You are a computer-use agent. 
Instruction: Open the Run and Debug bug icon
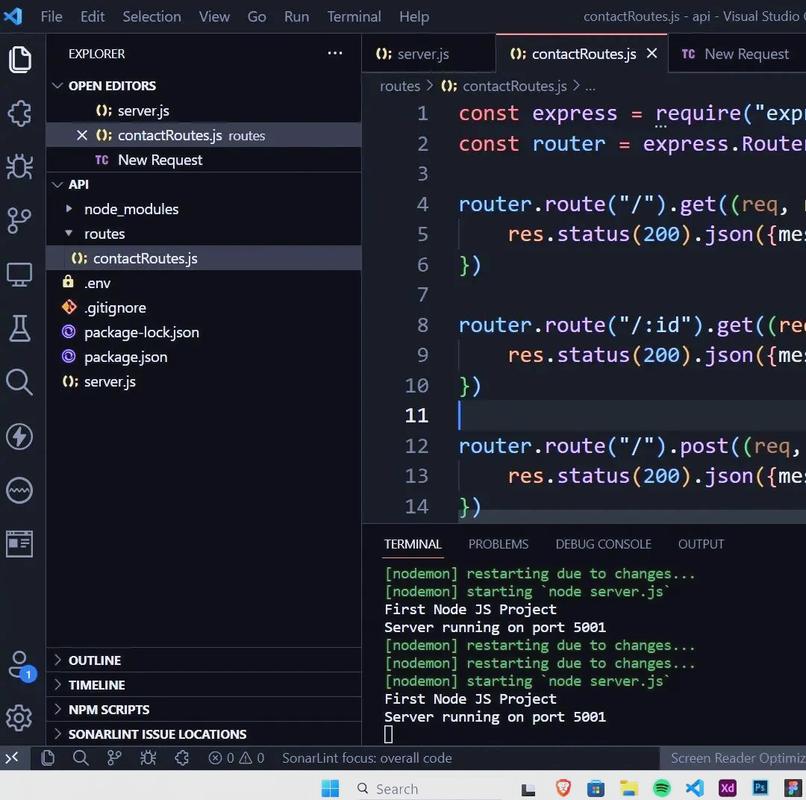coord(21,166)
